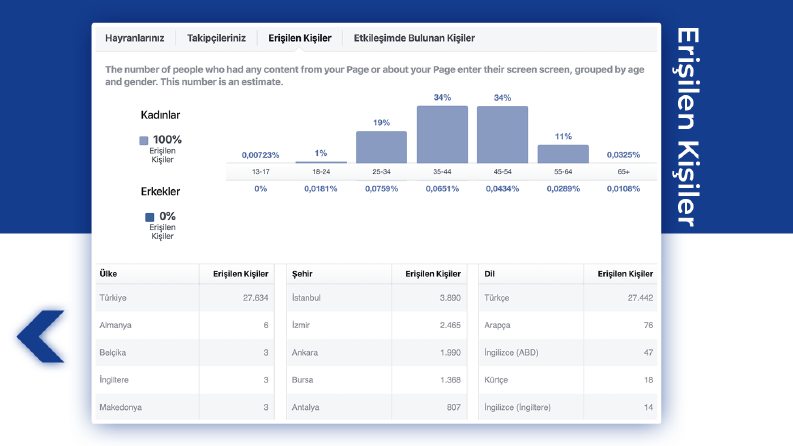The image size is (793, 446).
Task: Click the large blue back arrow
Action: pyautogui.click(x=40, y=336)
